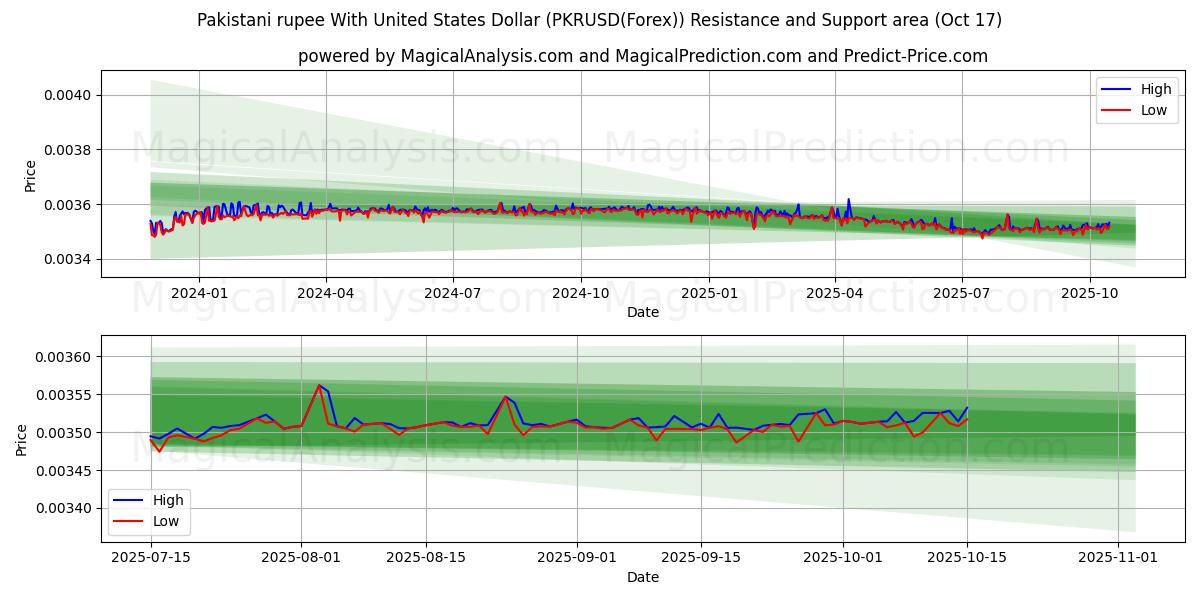Click the 'powered by MagicalAnalysis.com' subtitle
The image size is (1200, 600).
point(642,56)
